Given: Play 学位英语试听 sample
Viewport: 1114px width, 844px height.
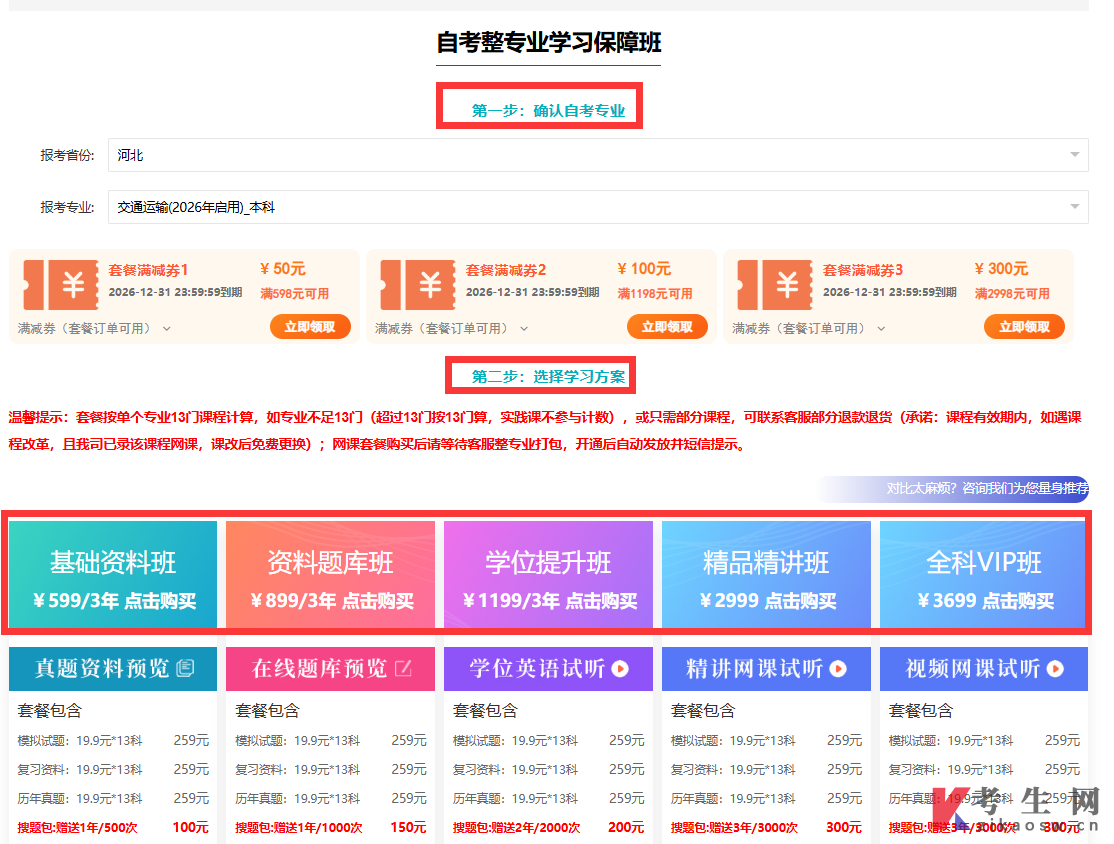Looking at the screenshot, I should click(x=548, y=669).
